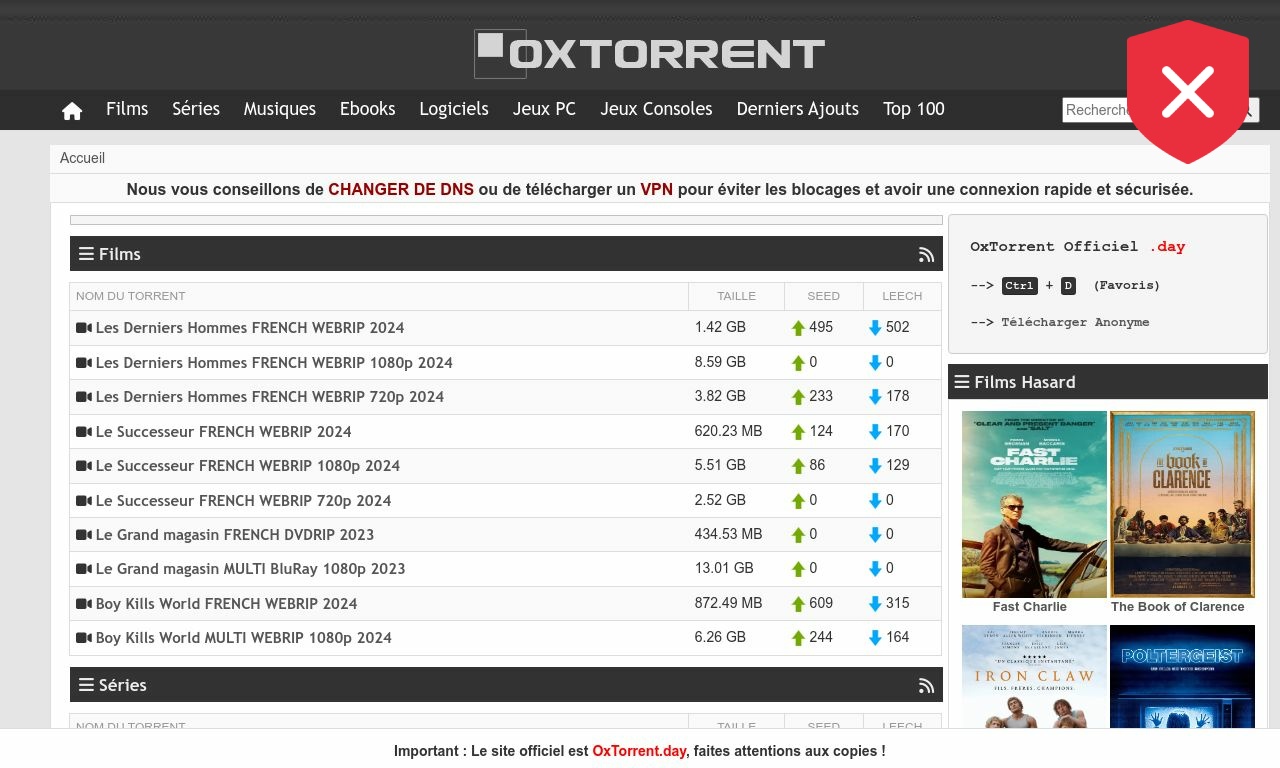Open the Poltergeist poster thumbnail
Viewport: 1280px width, 768px height.
1182,676
